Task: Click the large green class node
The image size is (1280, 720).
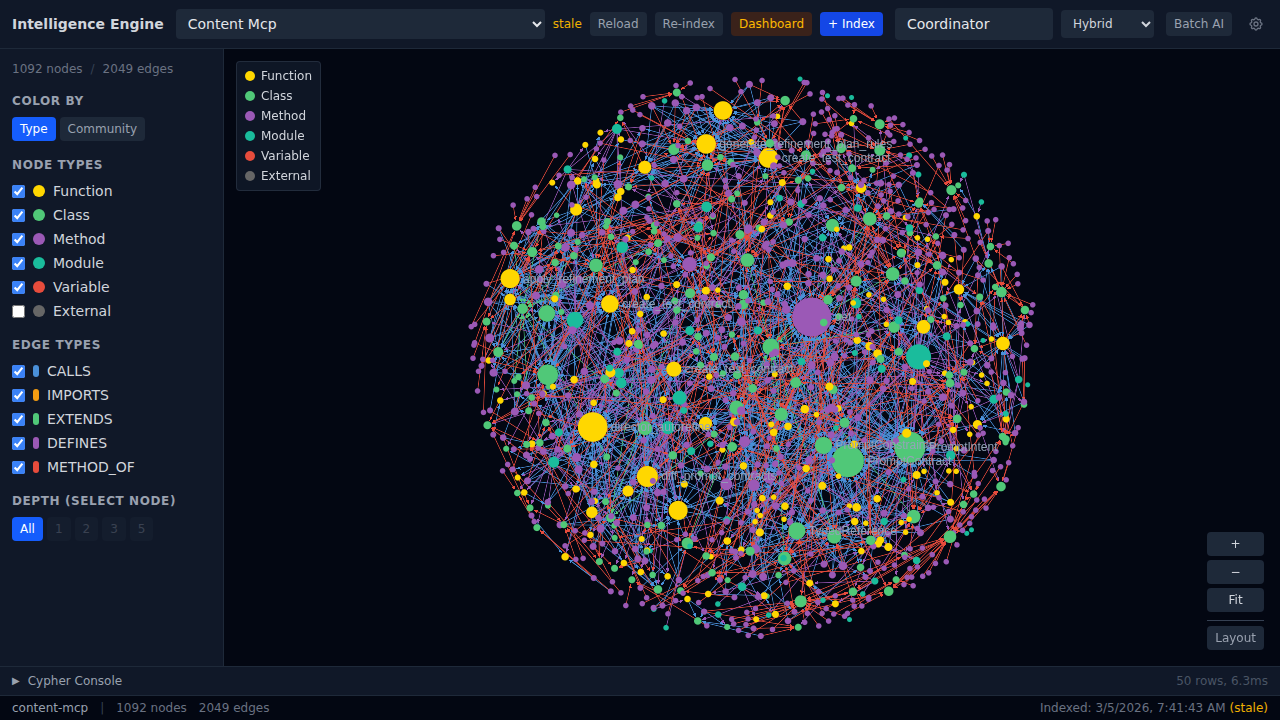Action: 848,461
